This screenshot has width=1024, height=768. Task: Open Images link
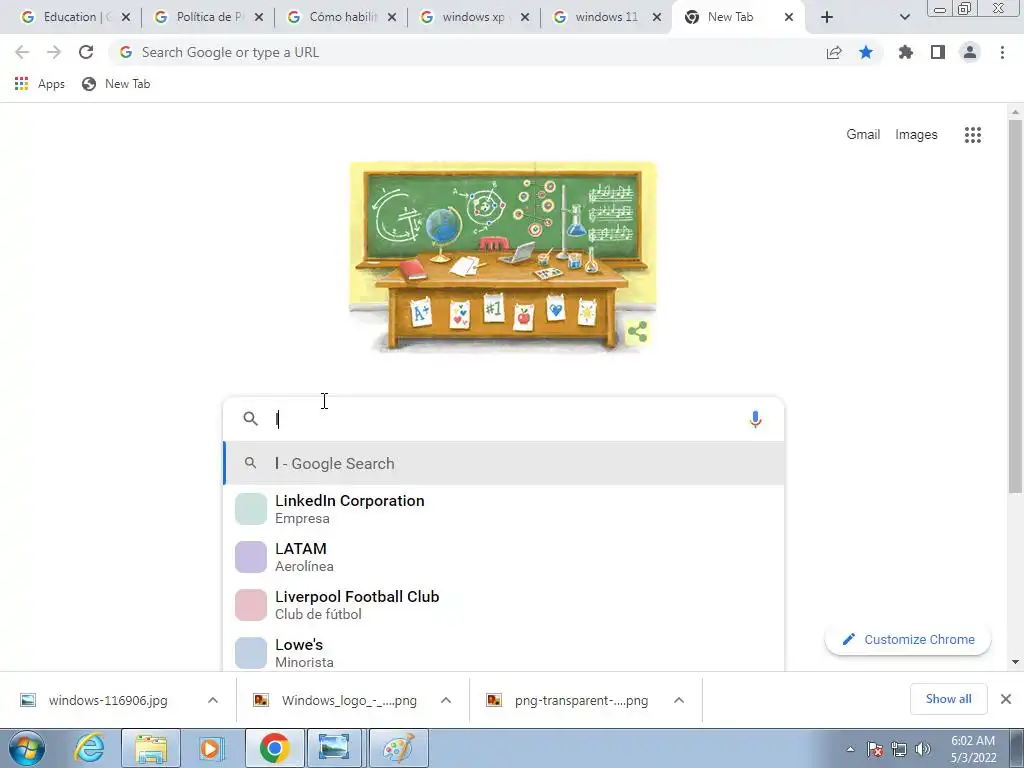coord(916,135)
